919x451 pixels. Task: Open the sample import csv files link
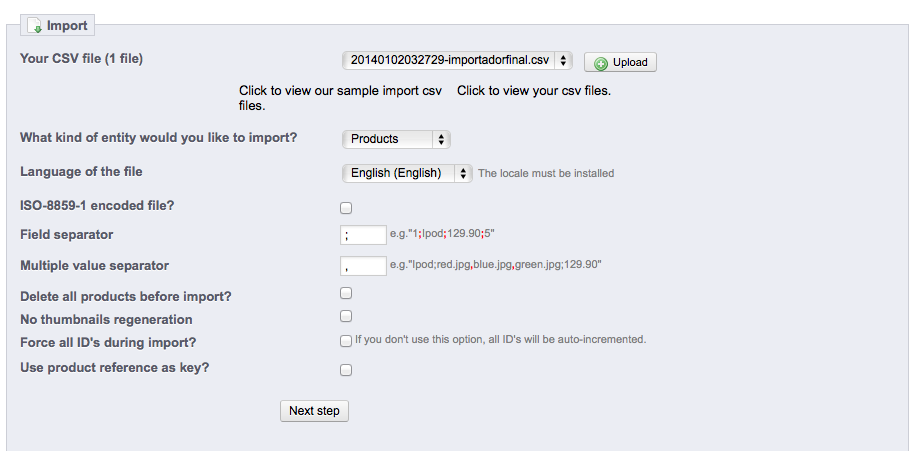tap(340, 97)
